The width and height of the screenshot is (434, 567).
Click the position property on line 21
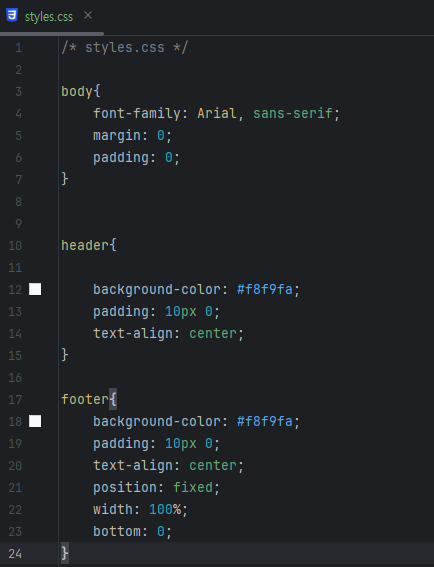[125, 487]
